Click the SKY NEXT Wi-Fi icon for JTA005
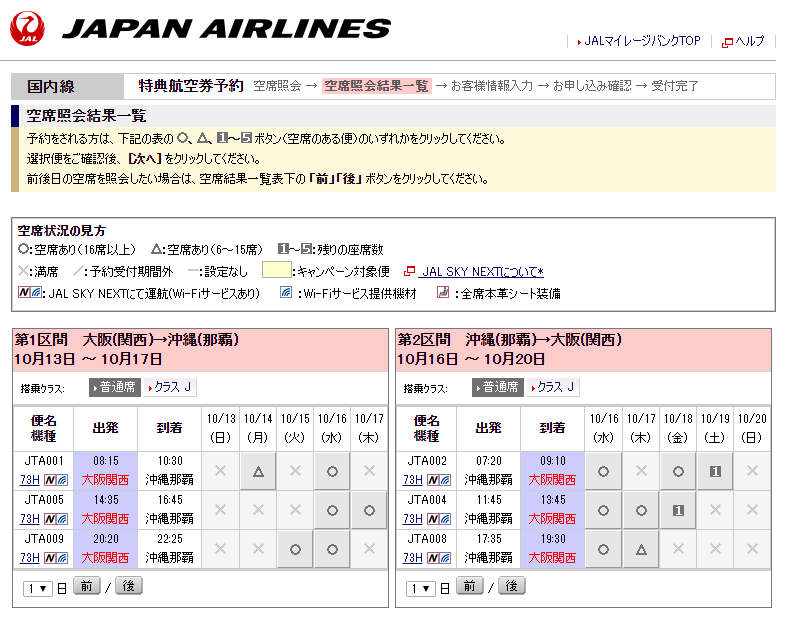Viewport: 789px width, 621px height. [56, 519]
